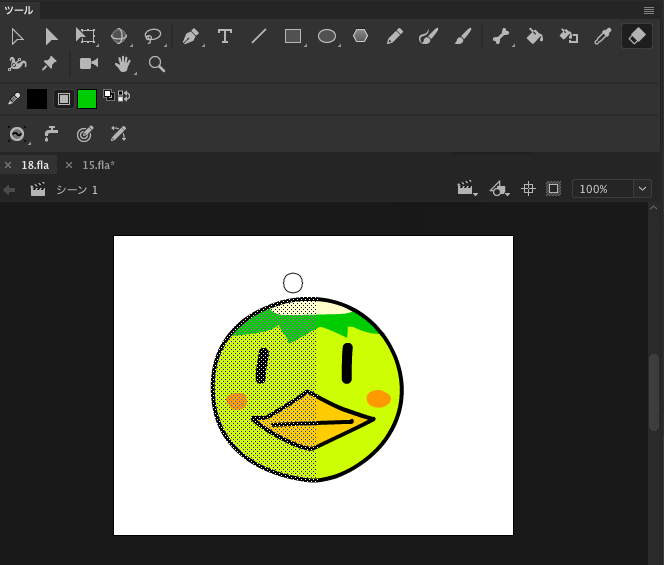This screenshot has height=565, width=664.
Task: Select the Bone tool
Action: point(501,36)
